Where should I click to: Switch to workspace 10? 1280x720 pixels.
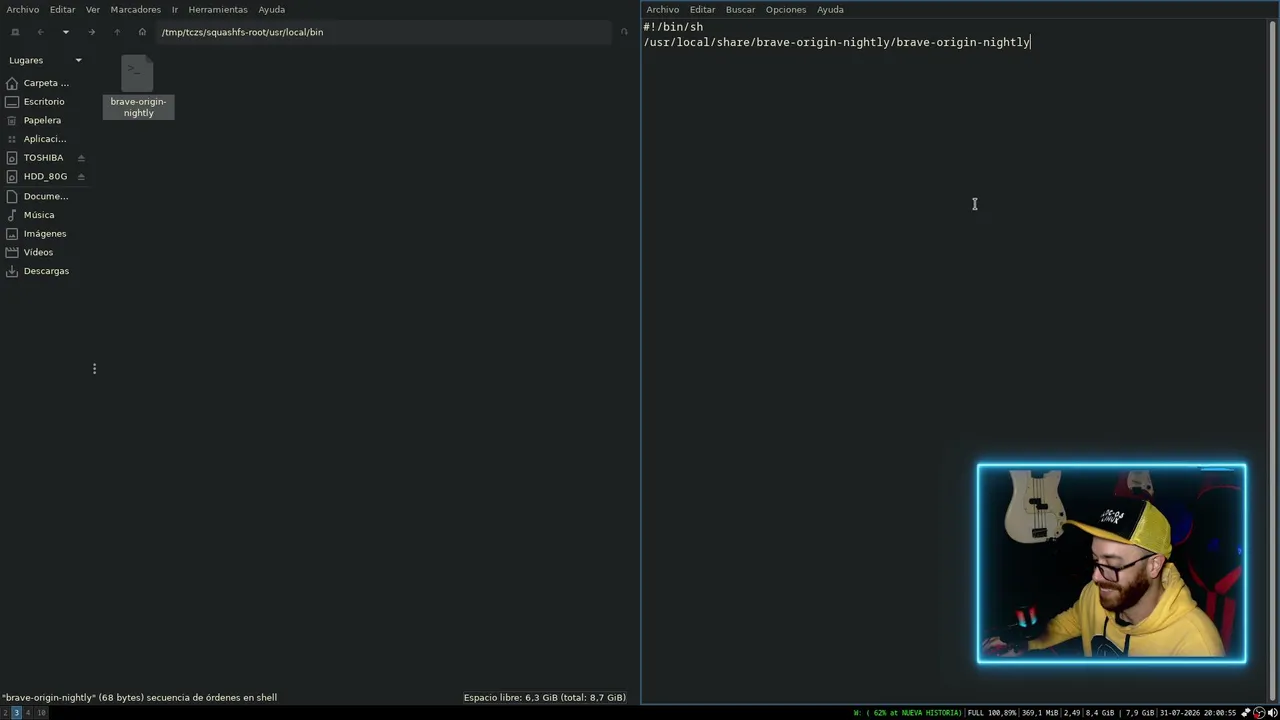(x=41, y=713)
